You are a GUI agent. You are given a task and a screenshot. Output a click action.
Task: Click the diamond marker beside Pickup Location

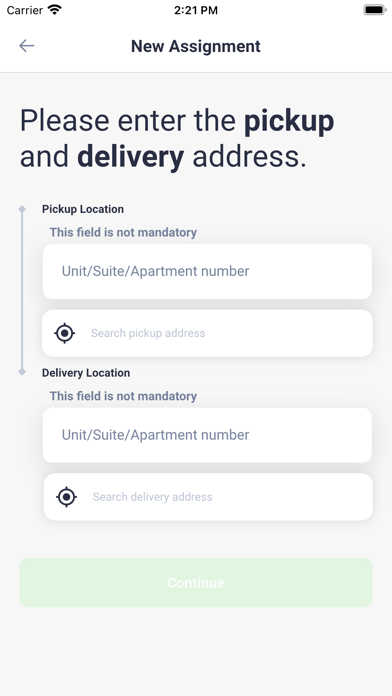(22, 209)
